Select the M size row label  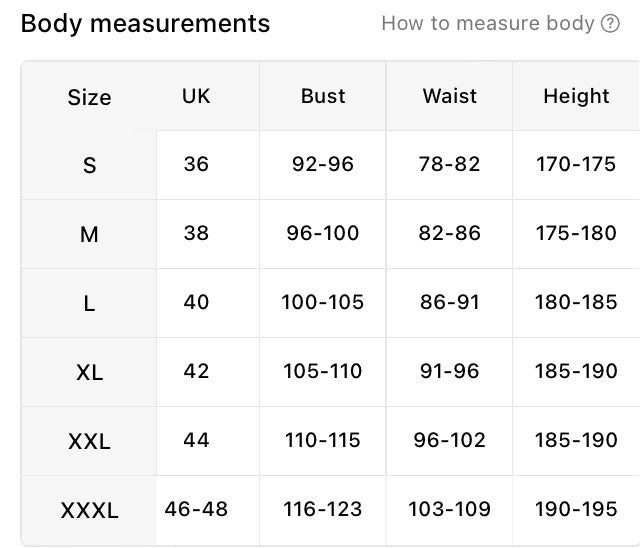89,234
